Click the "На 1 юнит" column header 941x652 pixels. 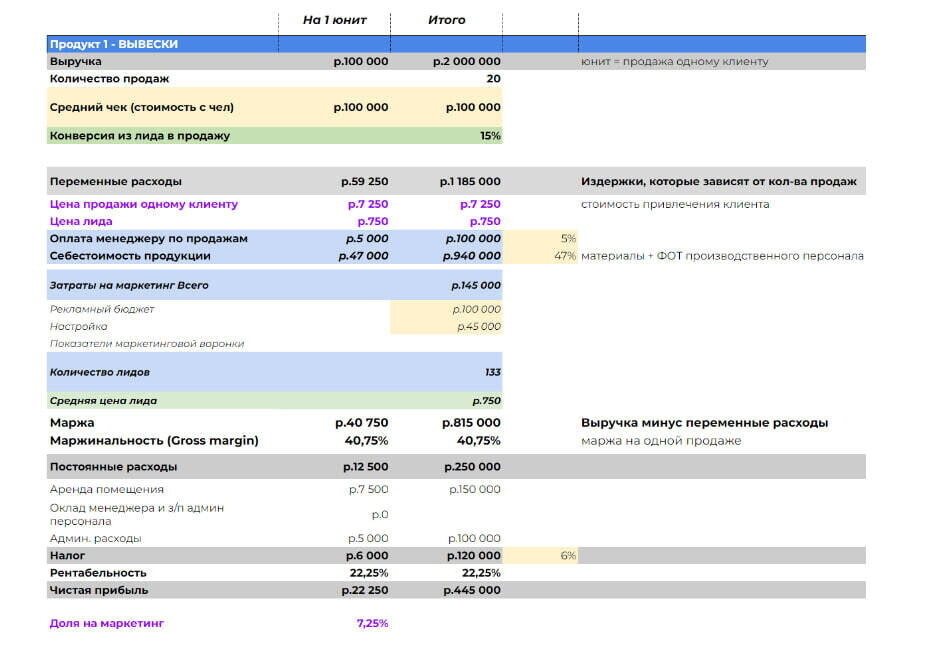point(334,20)
